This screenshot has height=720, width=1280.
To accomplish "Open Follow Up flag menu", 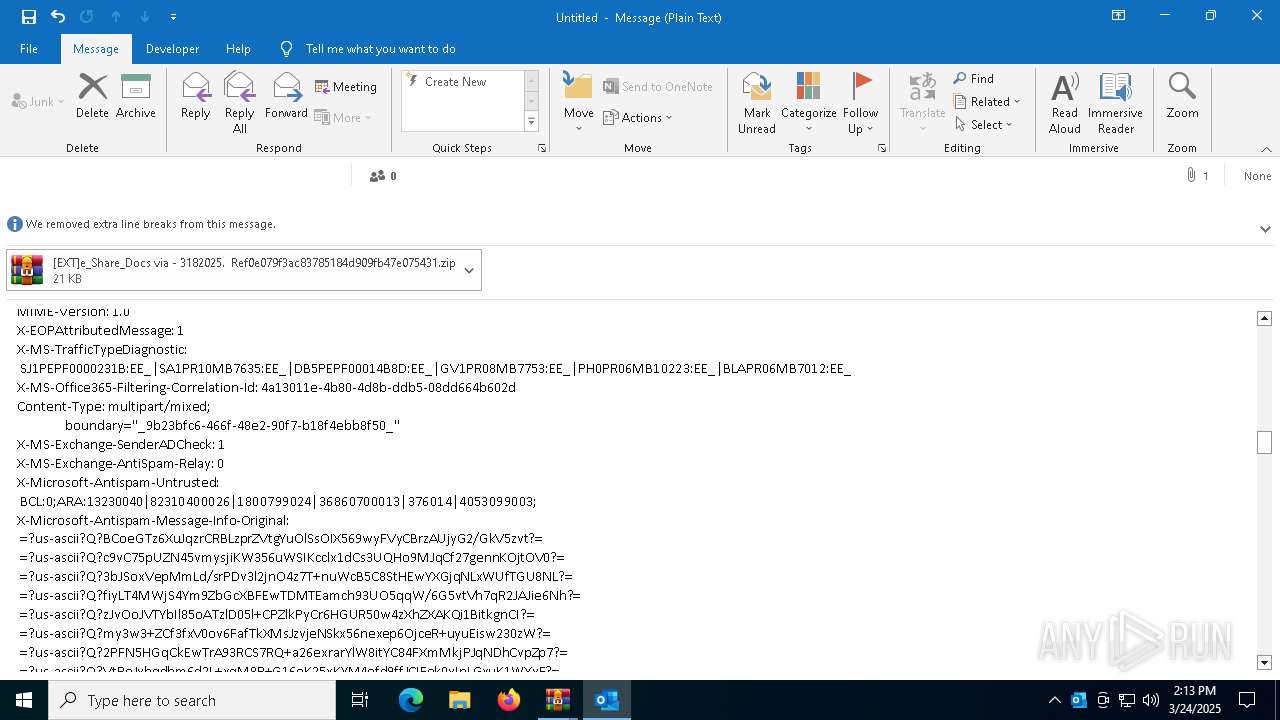I will click(x=860, y=103).
